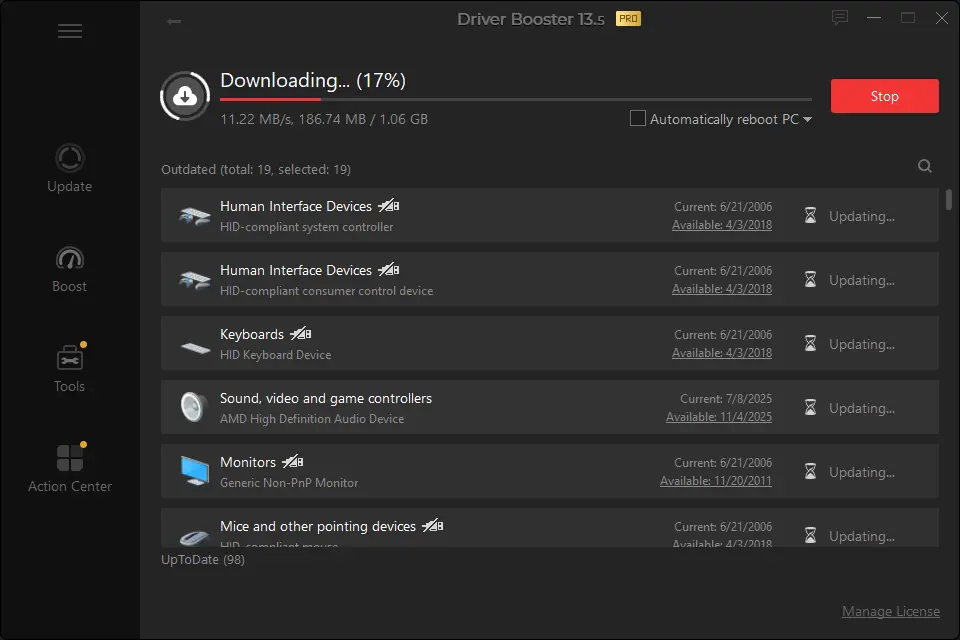Viewport: 960px width, 640px height.
Task: Click hourglass icon on AMD Audio Device row
Action: tap(810, 408)
